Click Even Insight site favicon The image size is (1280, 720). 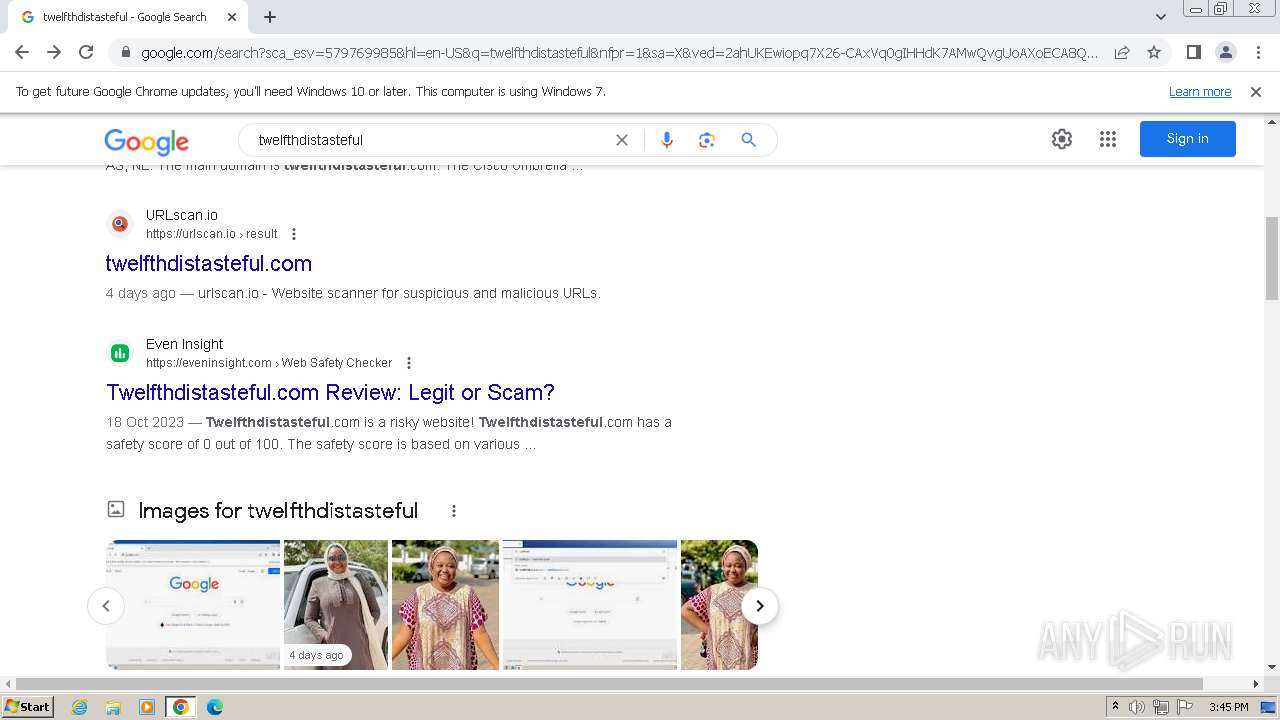(120, 353)
